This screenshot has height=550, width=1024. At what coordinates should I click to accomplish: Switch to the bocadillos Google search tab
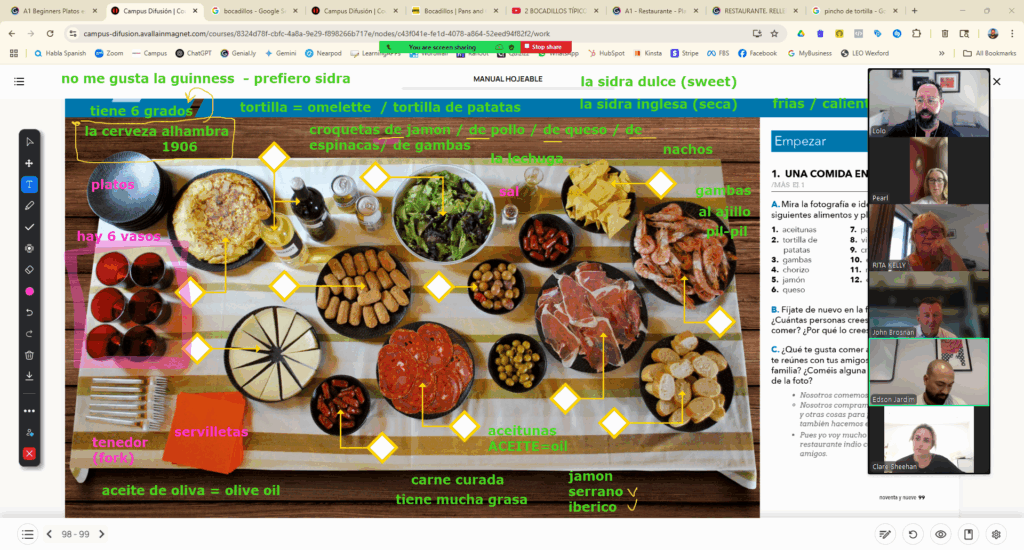pyautogui.click(x=255, y=11)
